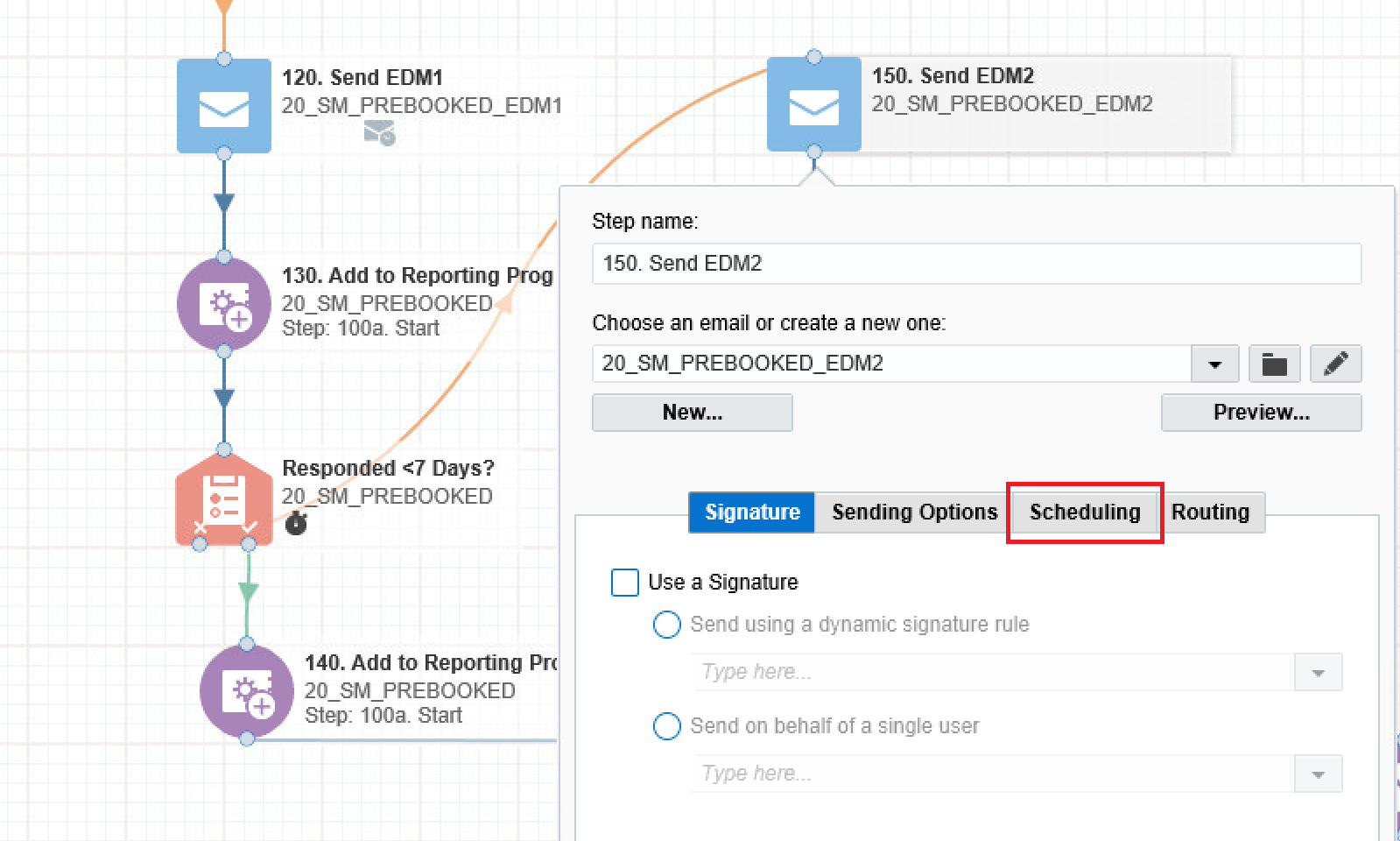Viewport: 1400px width, 841px height.
Task: Open the email chooser folder icon
Action: 1274,364
